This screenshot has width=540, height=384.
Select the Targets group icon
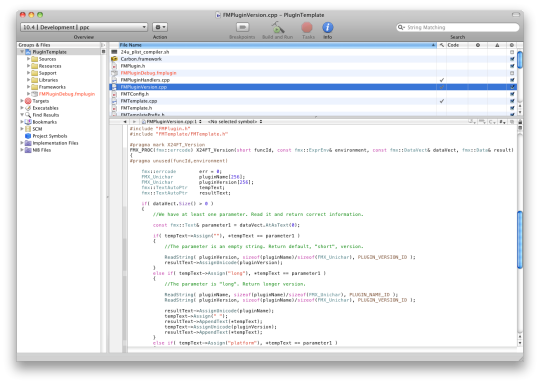coord(28,101)
